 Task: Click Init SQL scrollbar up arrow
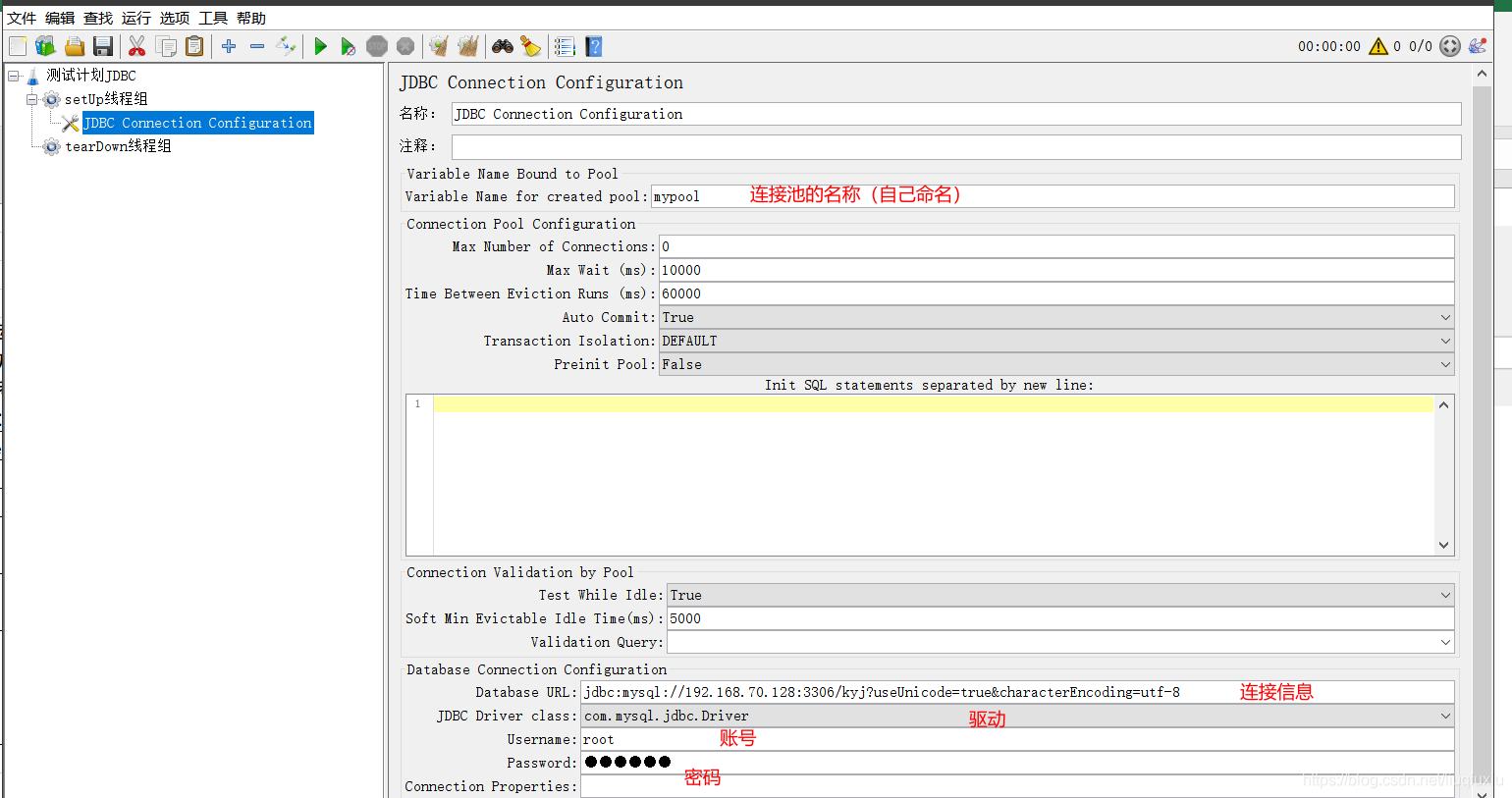(1443, 404)
